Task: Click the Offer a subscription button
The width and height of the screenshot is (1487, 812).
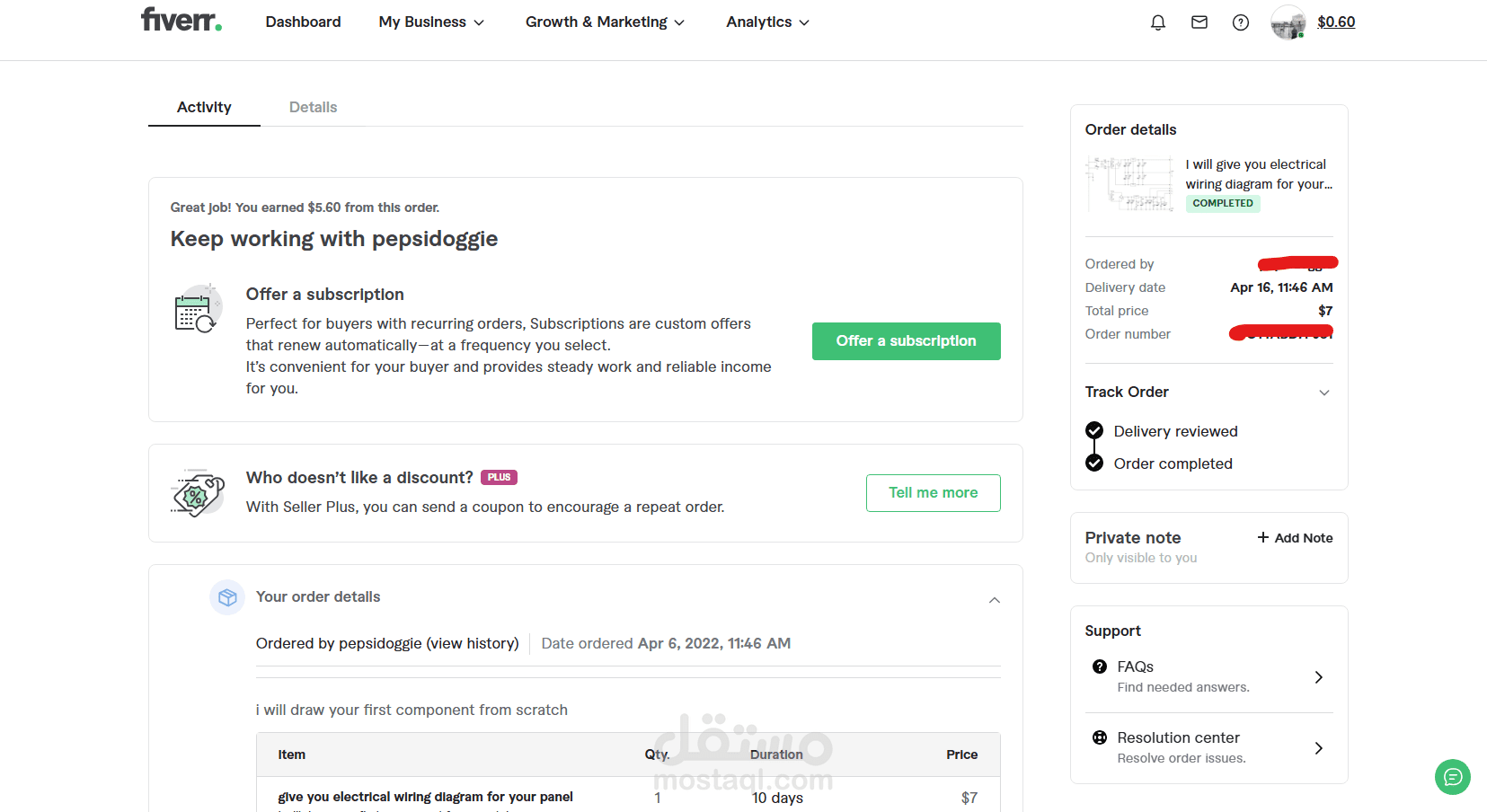Action: pos(906,341)
